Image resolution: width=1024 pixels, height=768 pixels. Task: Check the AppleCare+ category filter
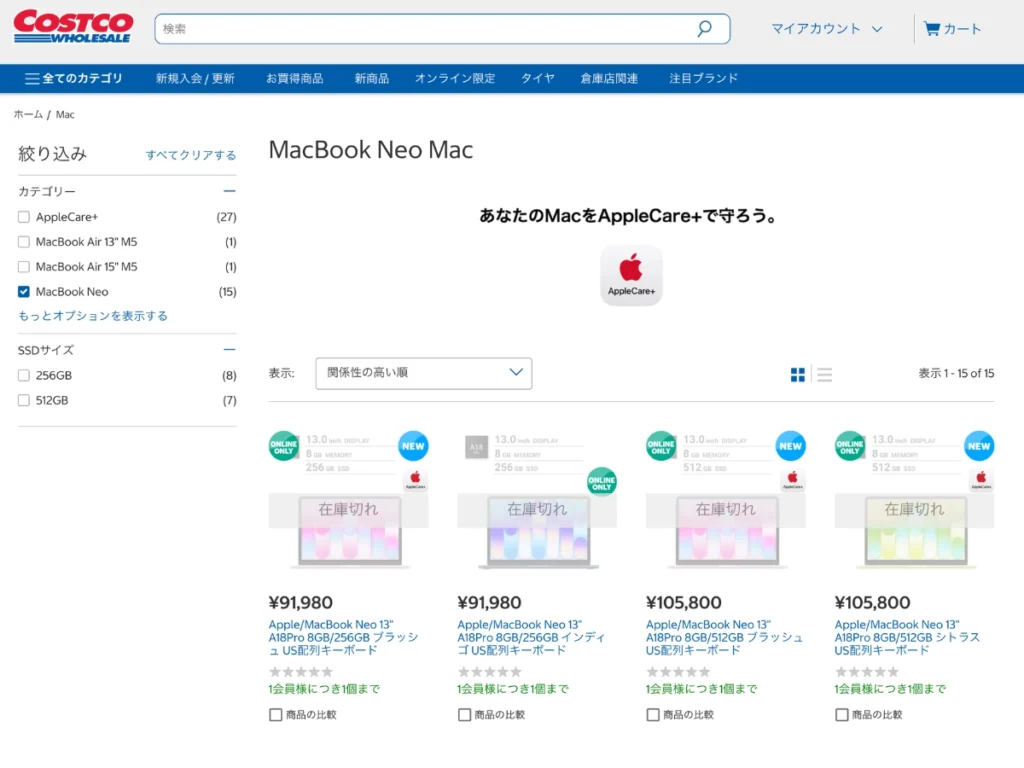[24, 217]
